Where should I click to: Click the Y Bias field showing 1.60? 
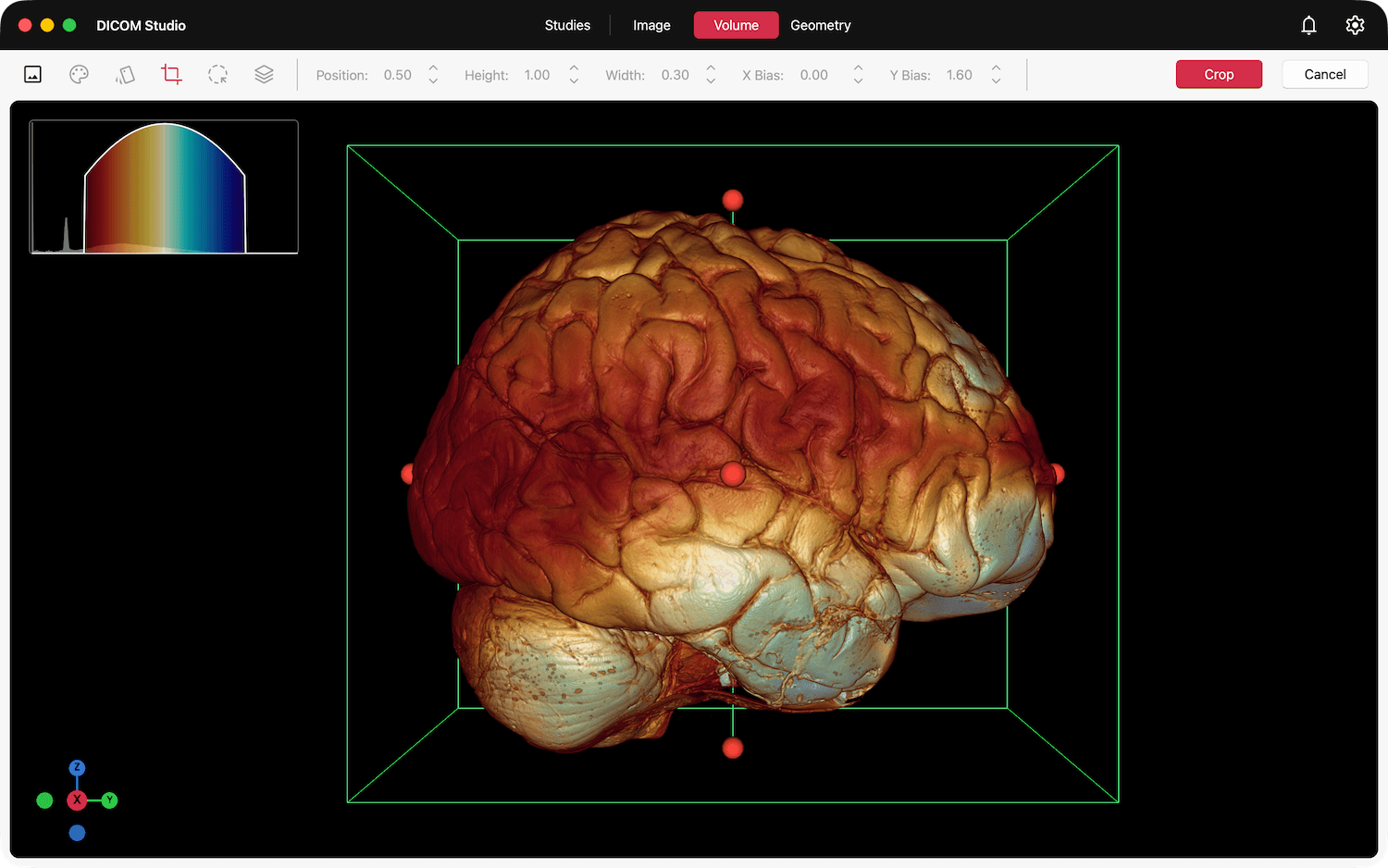[960, 75]
